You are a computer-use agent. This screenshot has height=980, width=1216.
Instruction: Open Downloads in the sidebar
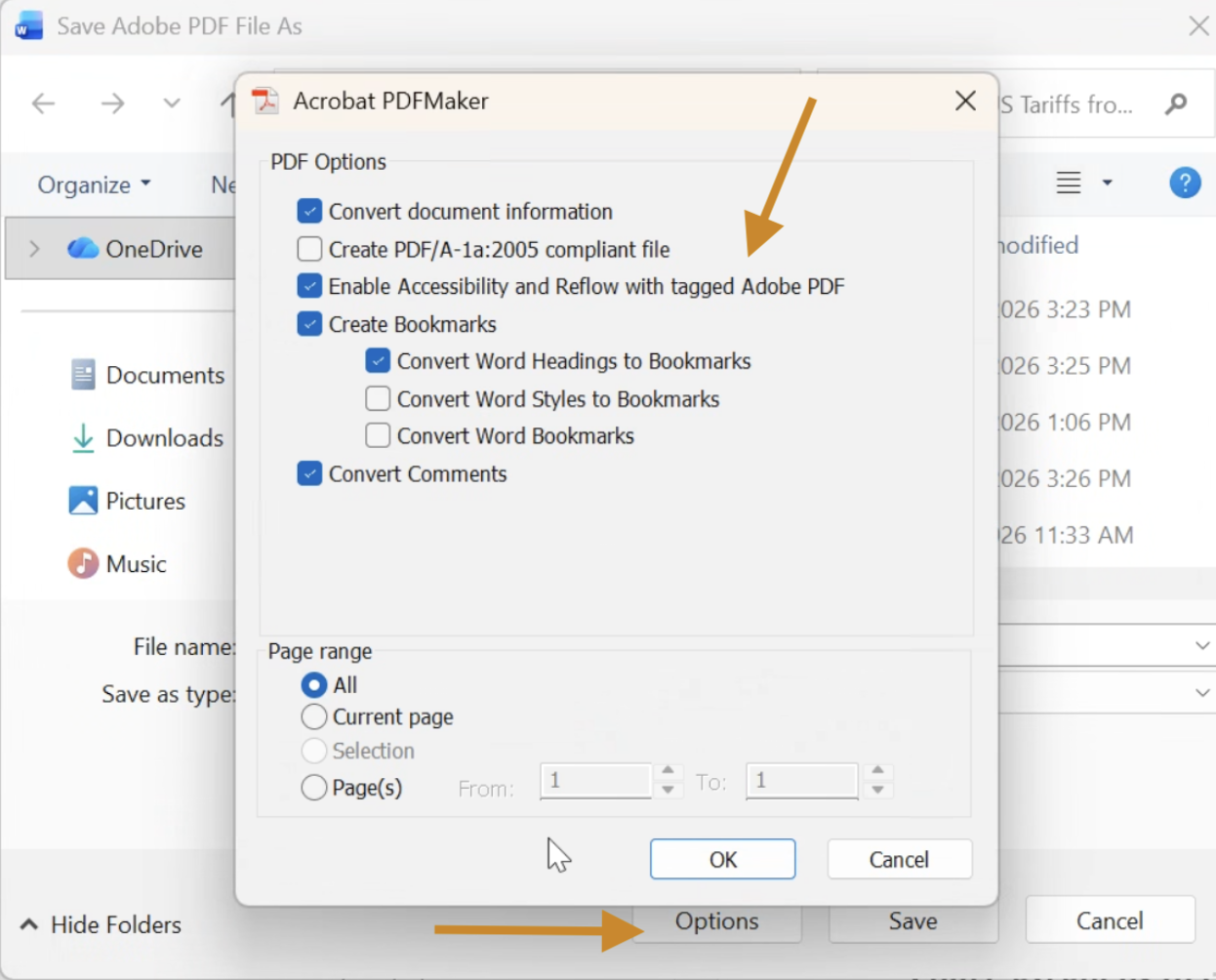click(165, 438)
